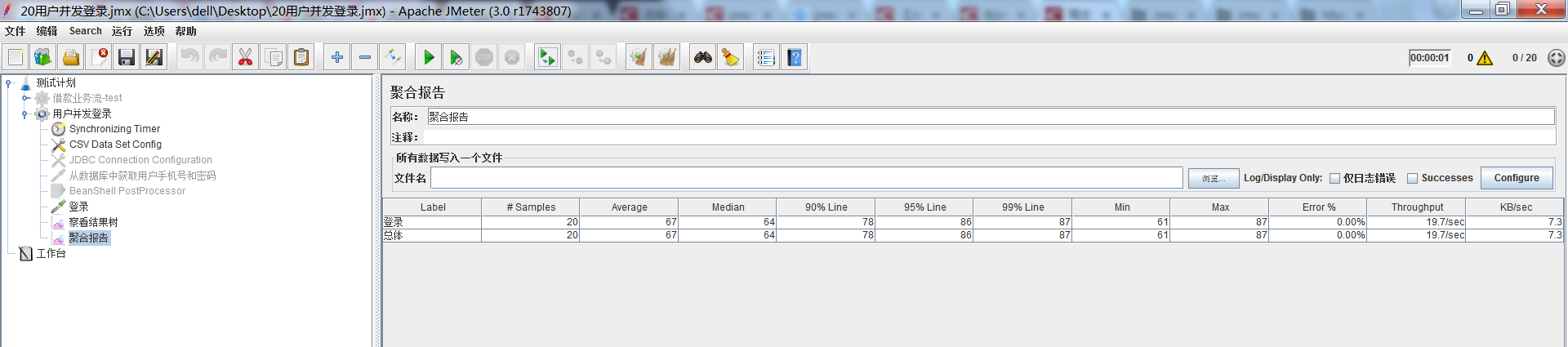
Task: Click the Open file folder icon
Action: tap(71, 57)
